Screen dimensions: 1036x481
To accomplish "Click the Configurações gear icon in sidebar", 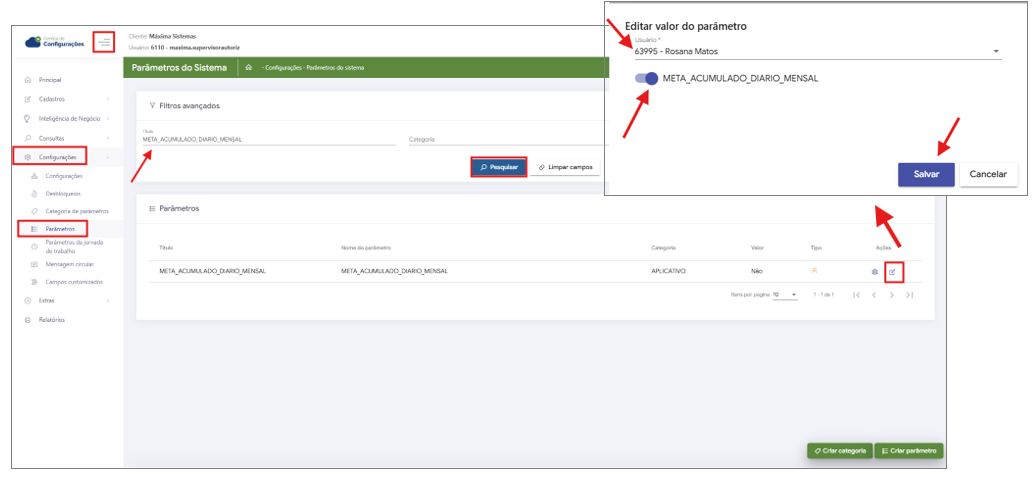I will click(27, 157).
